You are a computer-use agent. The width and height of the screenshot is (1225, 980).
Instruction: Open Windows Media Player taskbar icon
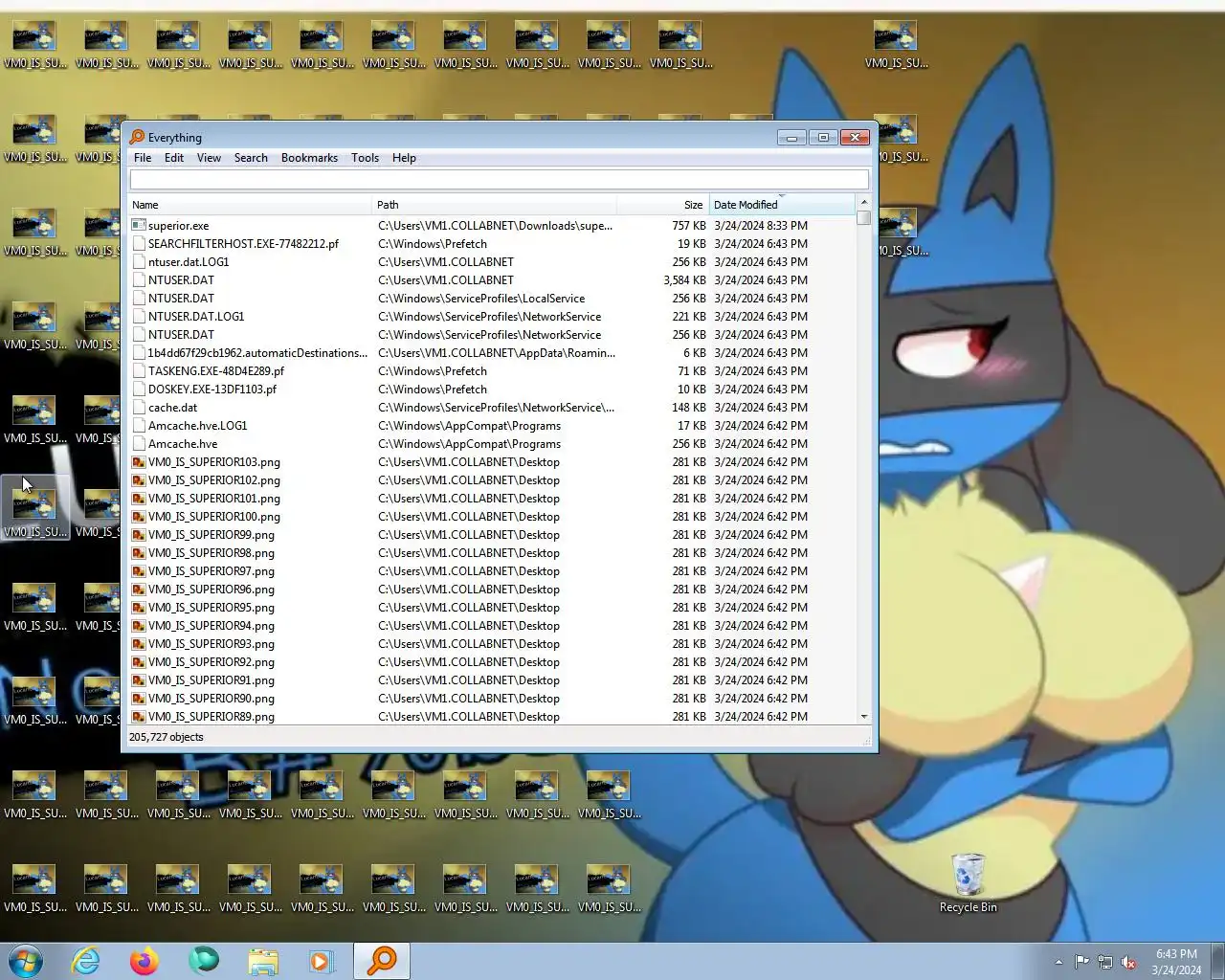[321, 960]
